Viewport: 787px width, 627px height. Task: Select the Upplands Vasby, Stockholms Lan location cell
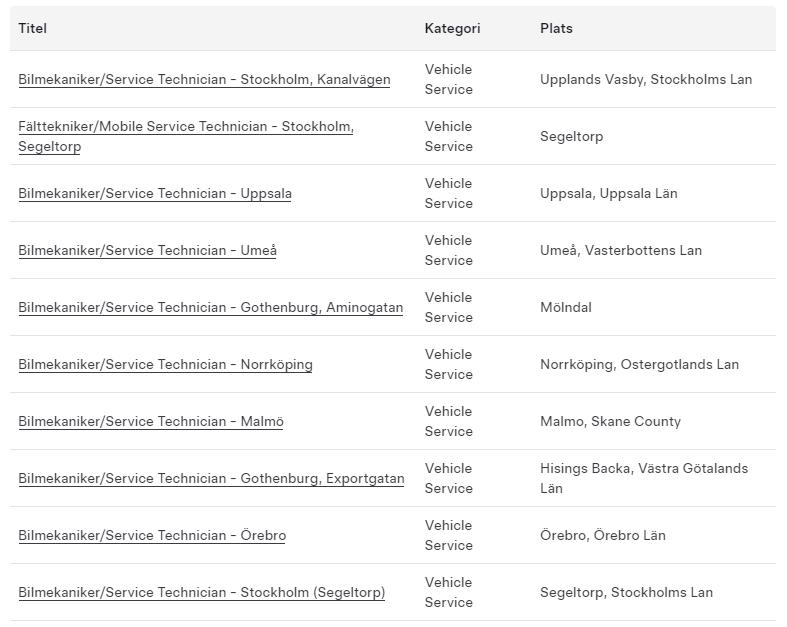(x=645, y=80)
